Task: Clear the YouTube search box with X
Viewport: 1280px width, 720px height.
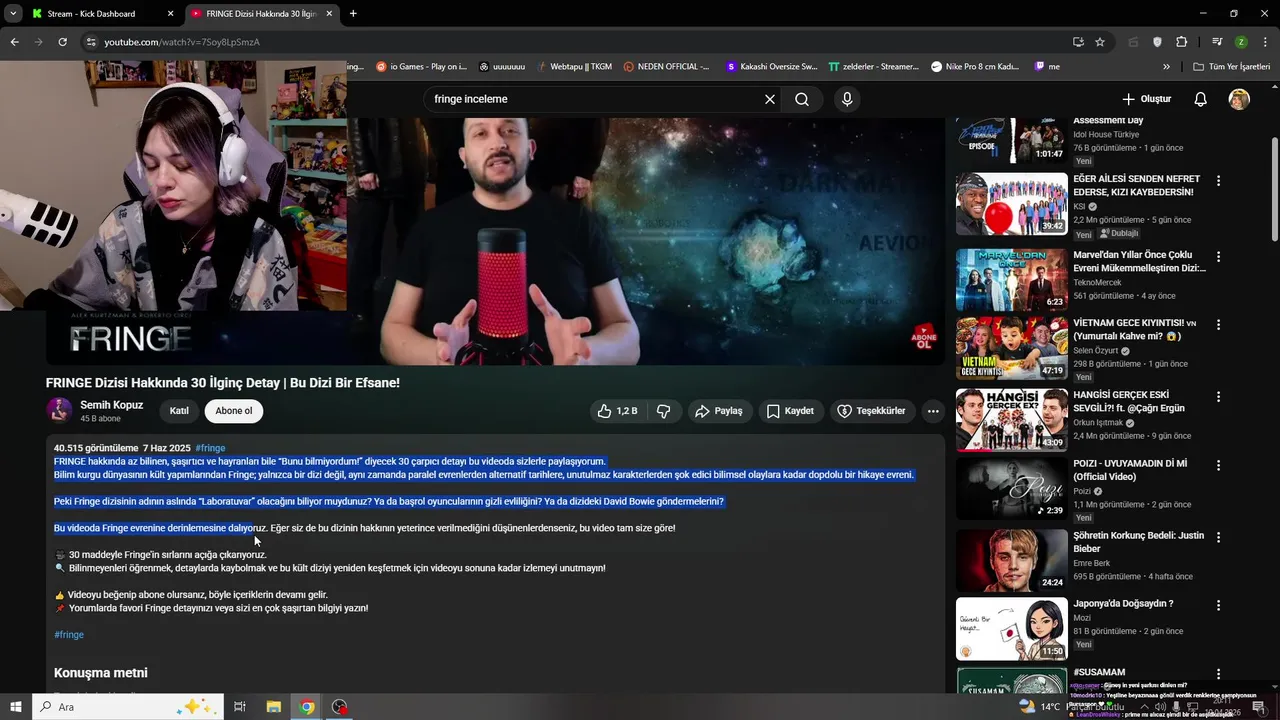Action: [770, 99]
